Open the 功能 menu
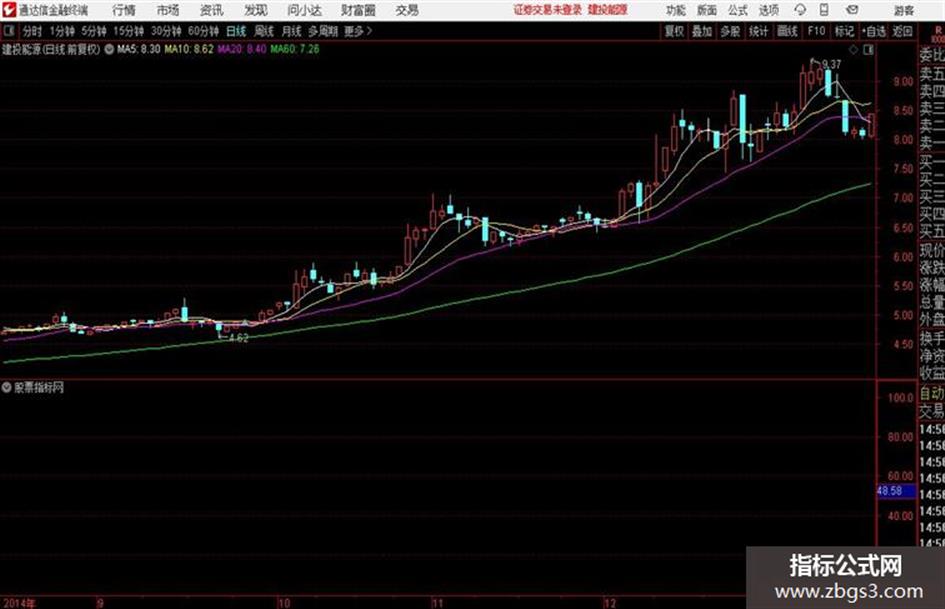Image resolution: width=945 pixels, height=609 pixels. click(676, 10)
